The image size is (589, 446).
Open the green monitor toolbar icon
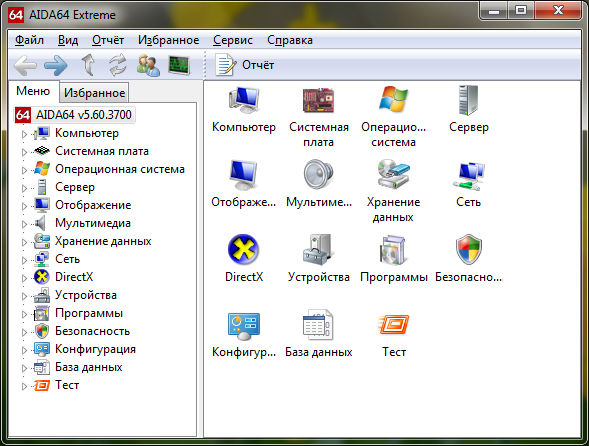[x=179, y=65]
